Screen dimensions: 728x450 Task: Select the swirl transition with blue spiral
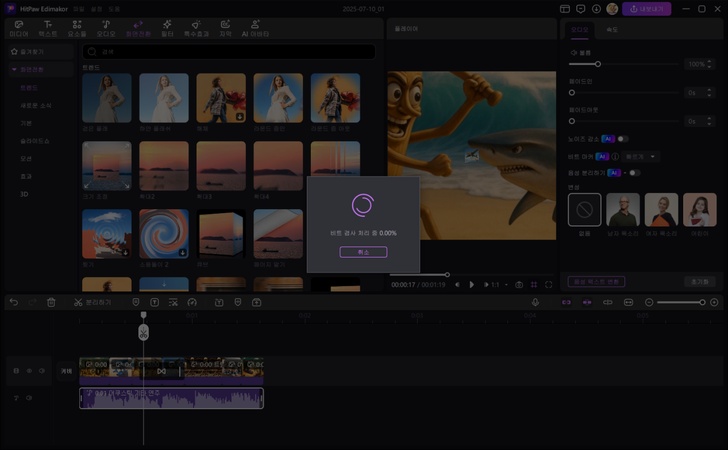click(164, 234)
